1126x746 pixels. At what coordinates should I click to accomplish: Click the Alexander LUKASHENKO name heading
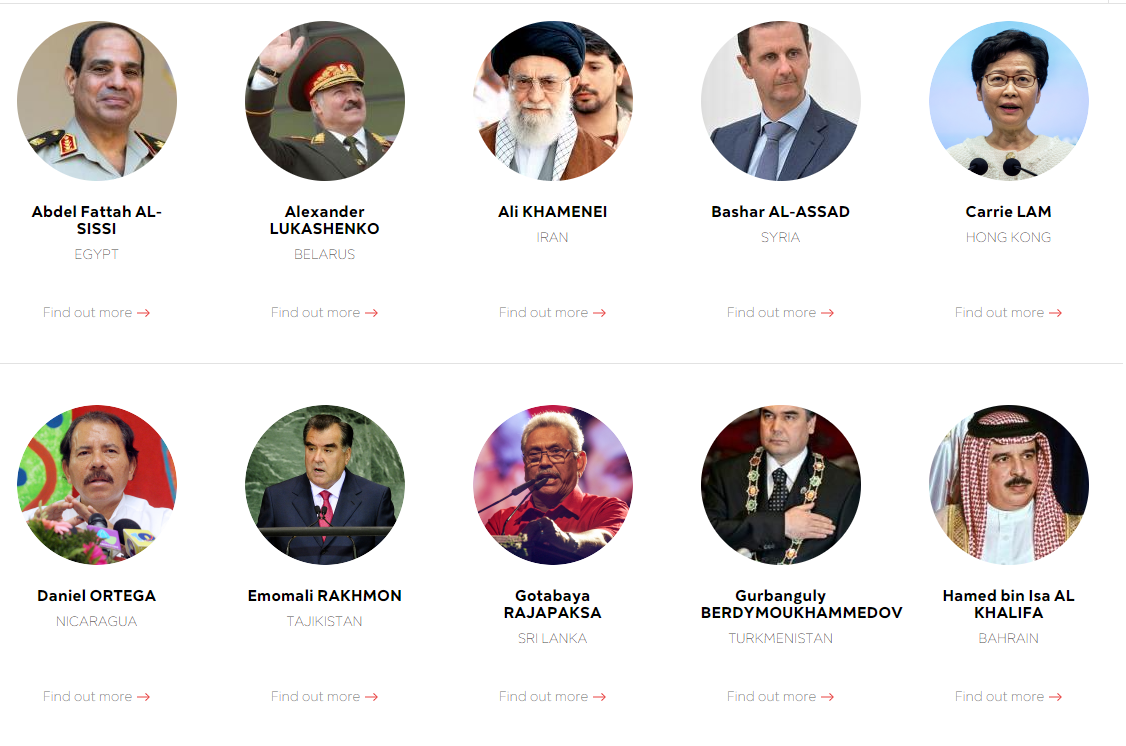(x=325, y=220)
